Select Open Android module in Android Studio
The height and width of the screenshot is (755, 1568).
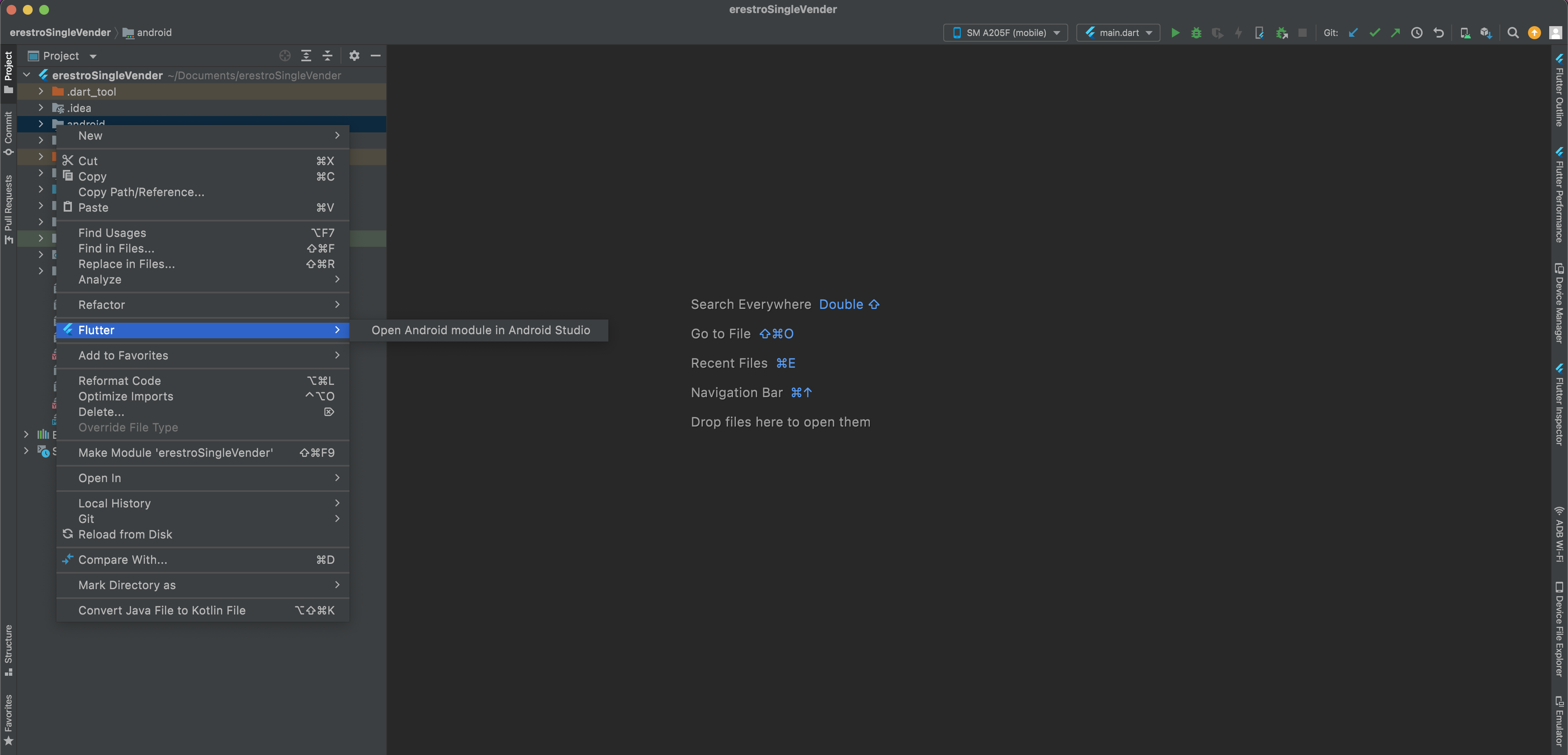click(480, 330)
